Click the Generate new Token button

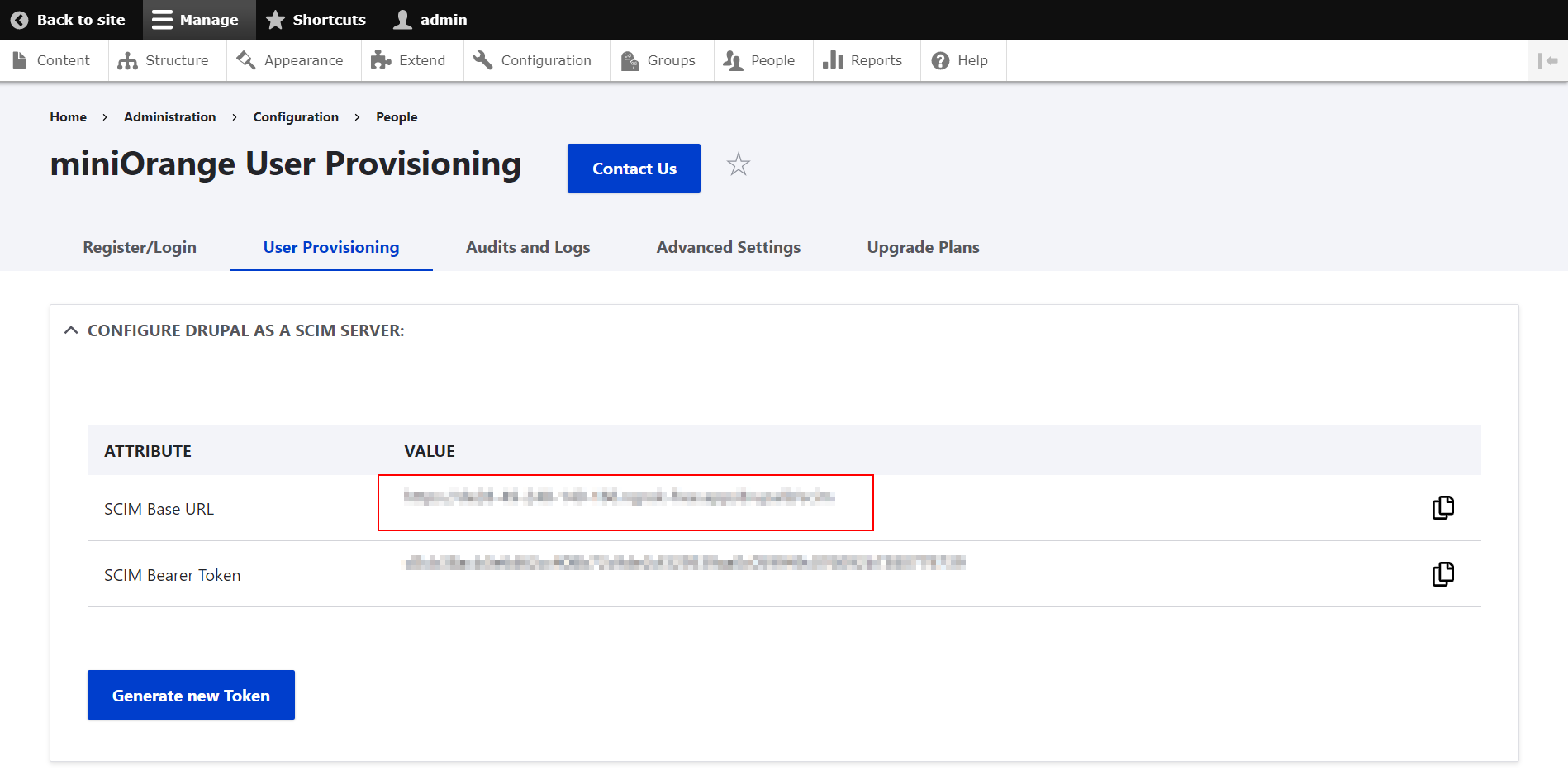point(191,695)
